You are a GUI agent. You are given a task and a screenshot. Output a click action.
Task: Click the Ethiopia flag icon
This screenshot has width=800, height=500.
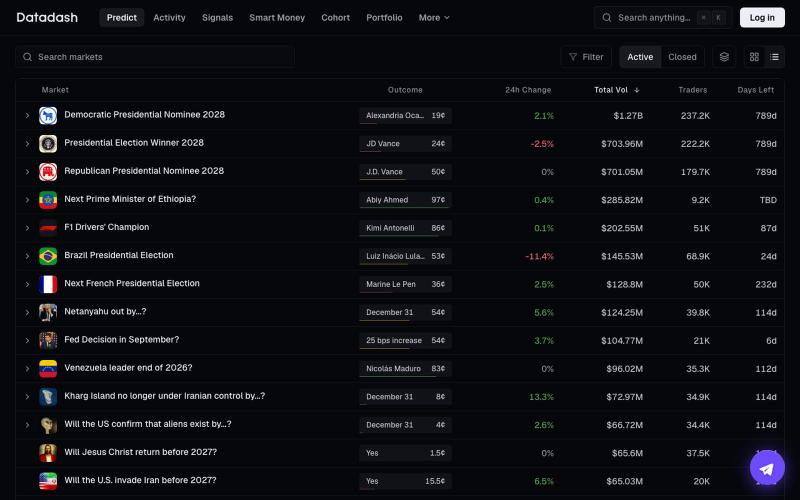48,200
